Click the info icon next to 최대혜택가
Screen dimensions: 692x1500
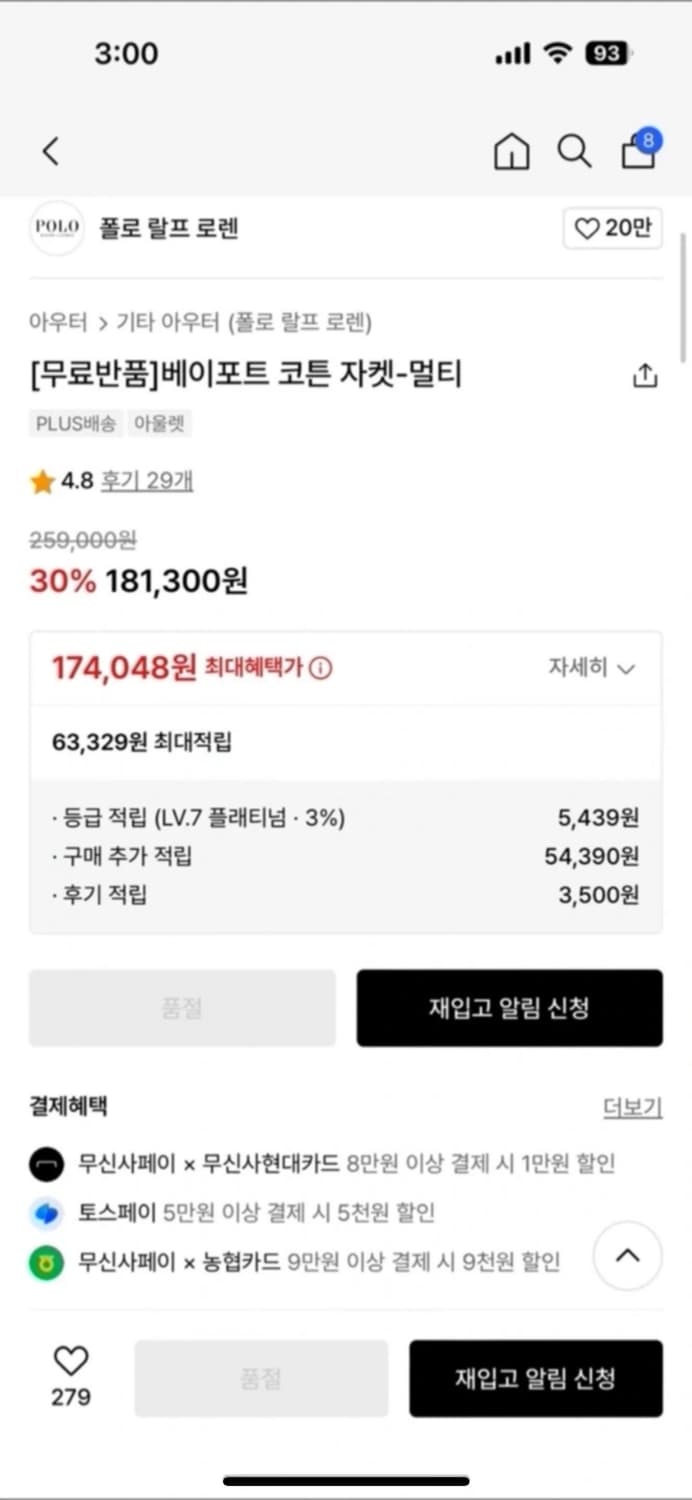tap(321, 669)
